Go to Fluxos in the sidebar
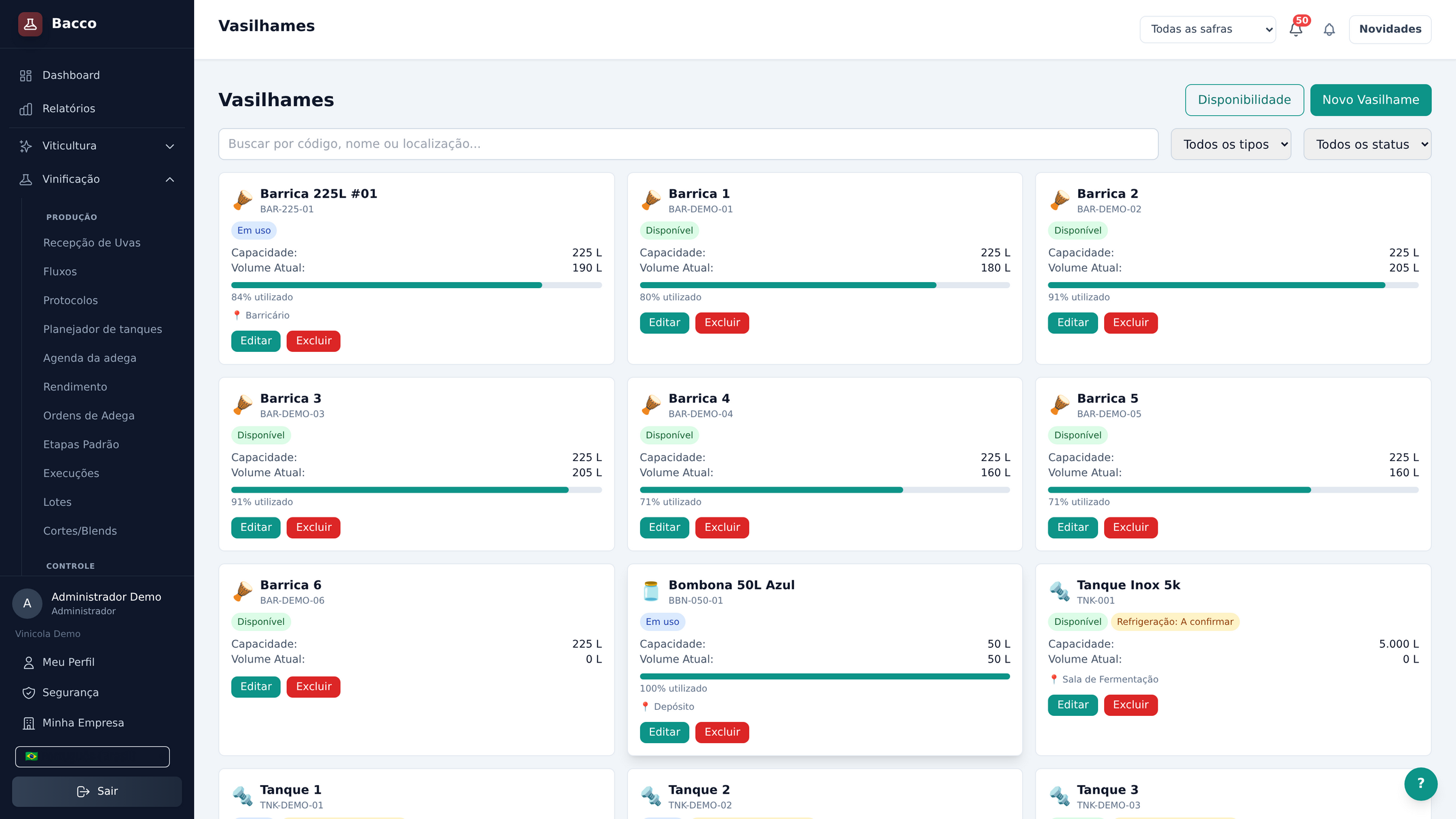The width and height of the screenshot is (1456, 819). coord(60,272)
